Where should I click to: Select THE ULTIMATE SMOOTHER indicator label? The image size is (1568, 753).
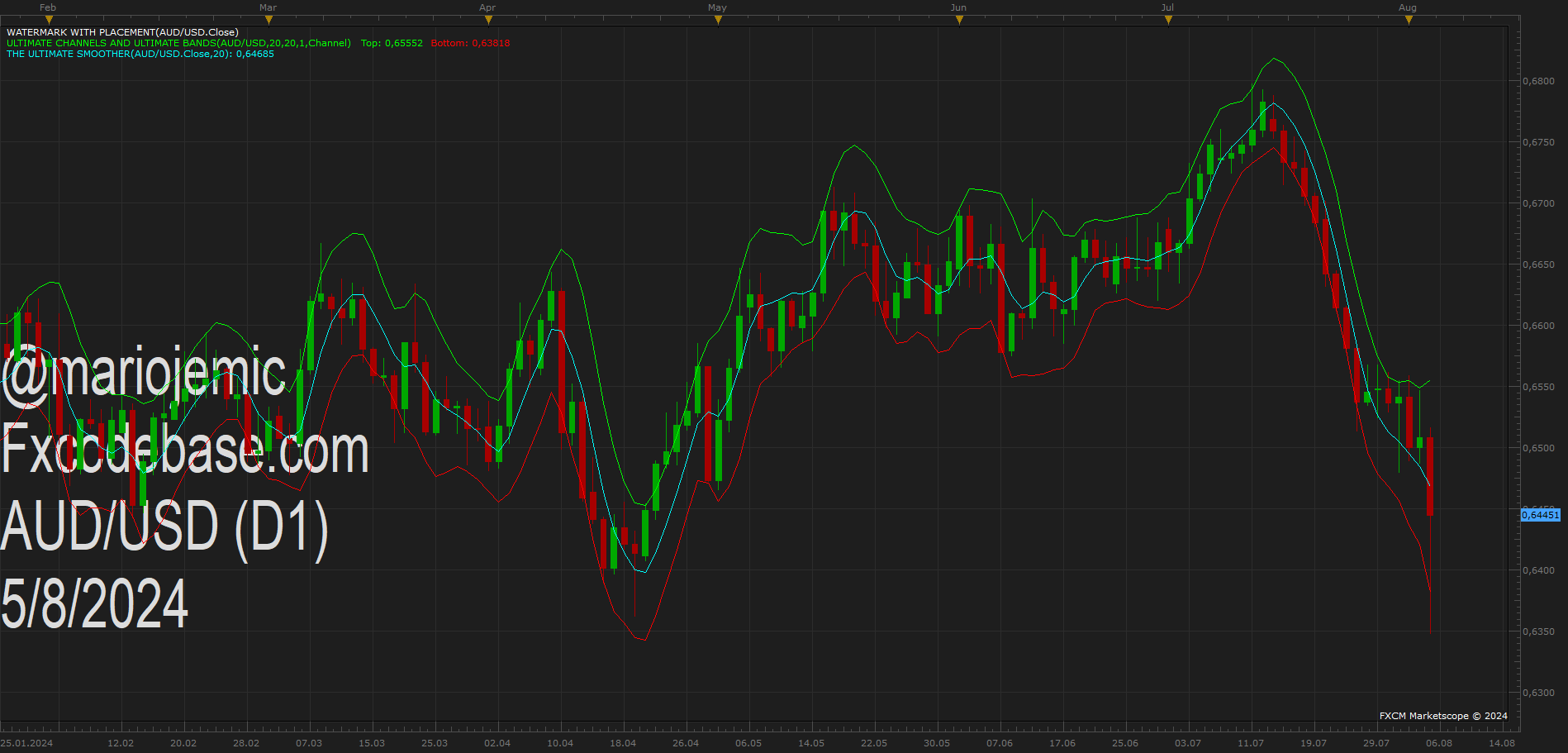(x=140, y=54)
